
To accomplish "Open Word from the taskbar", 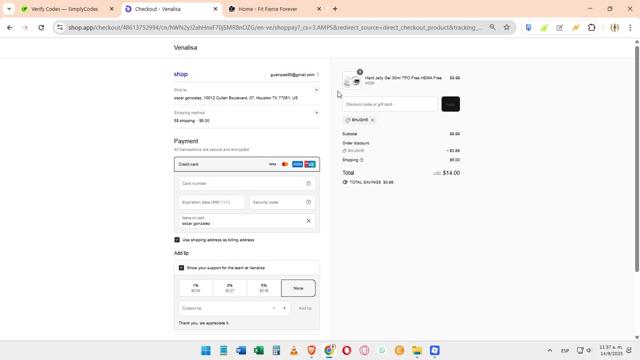I will tap(241, 350).
